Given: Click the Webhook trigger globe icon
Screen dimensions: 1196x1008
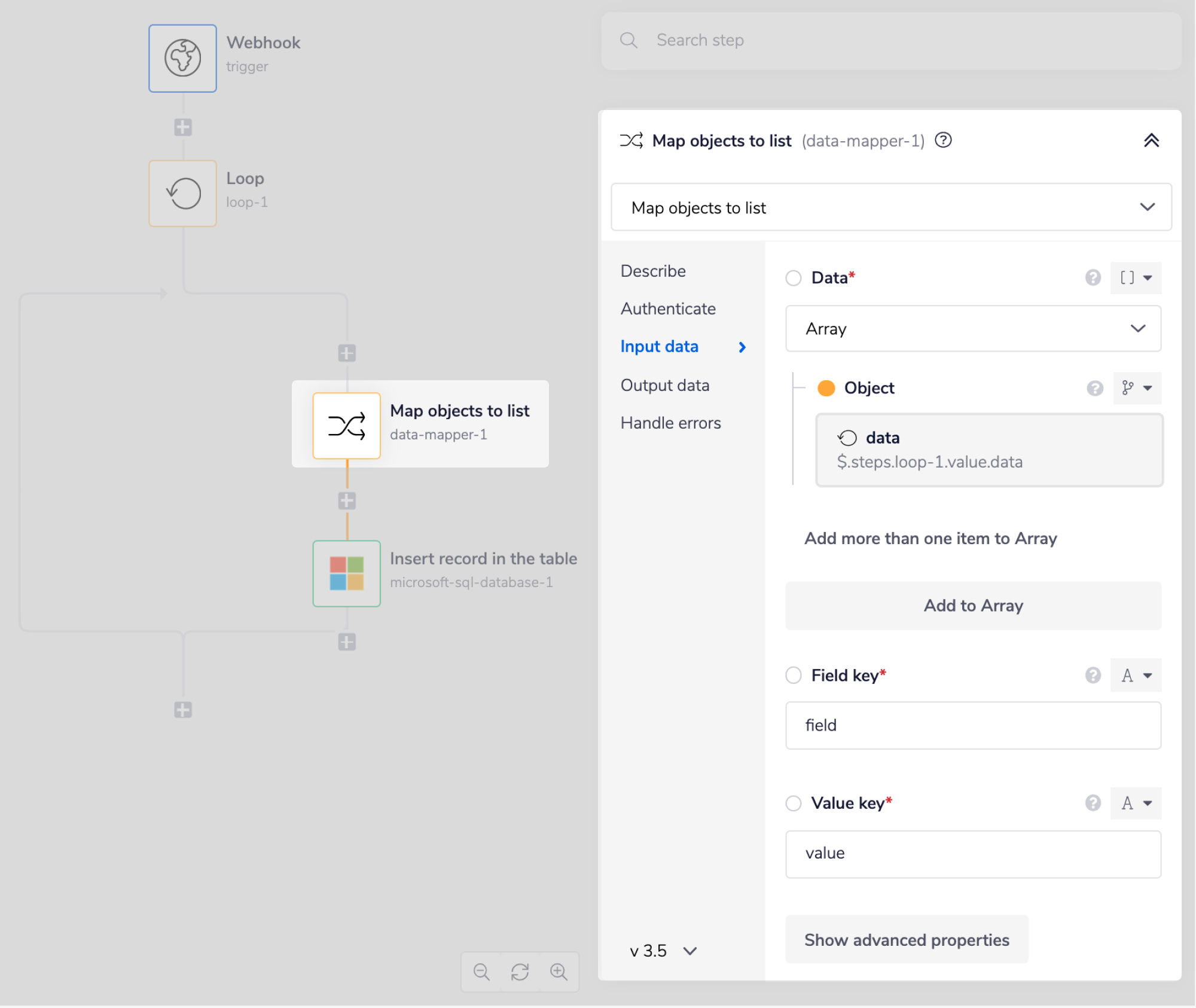Looking at the screenshot, I should [182, 58].
